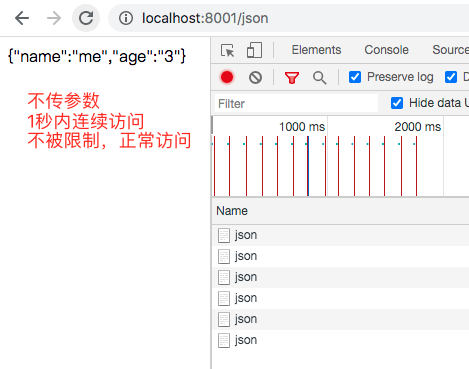This screenshot has width=469, height=369.
Task: Go forward with the browser forward arrow
Action: pos(54,18)
